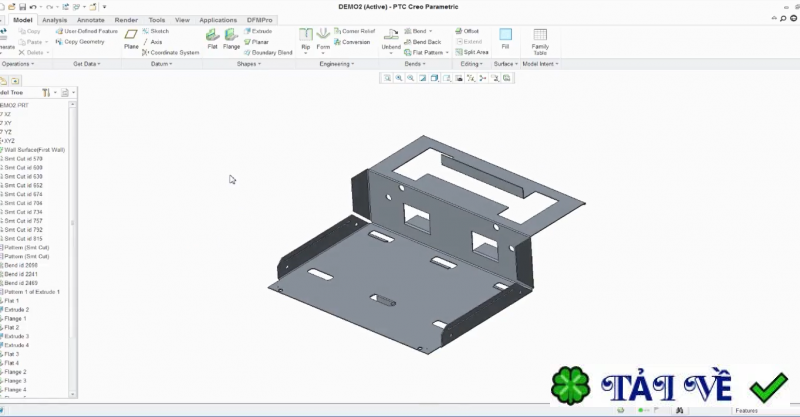Open the DFMPro tab

tap(261, 19)
